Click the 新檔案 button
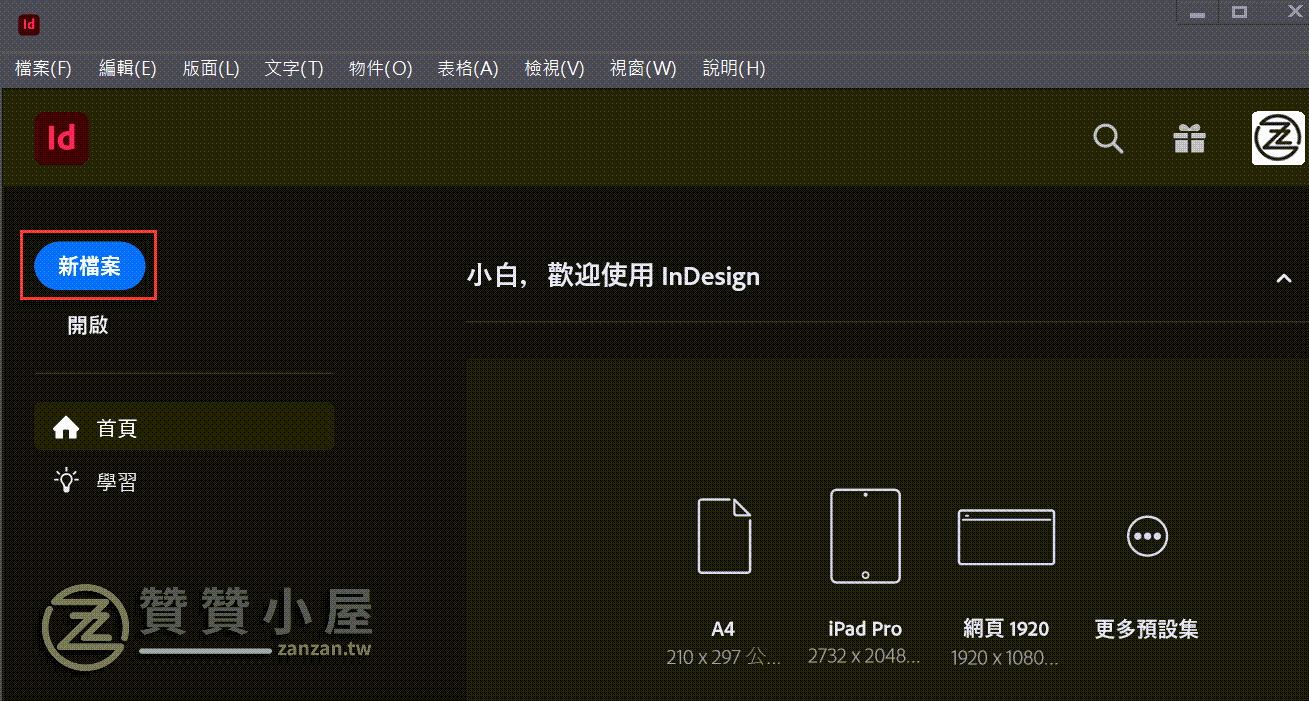This screenshot has height=701, width=1309. point(90,266)
